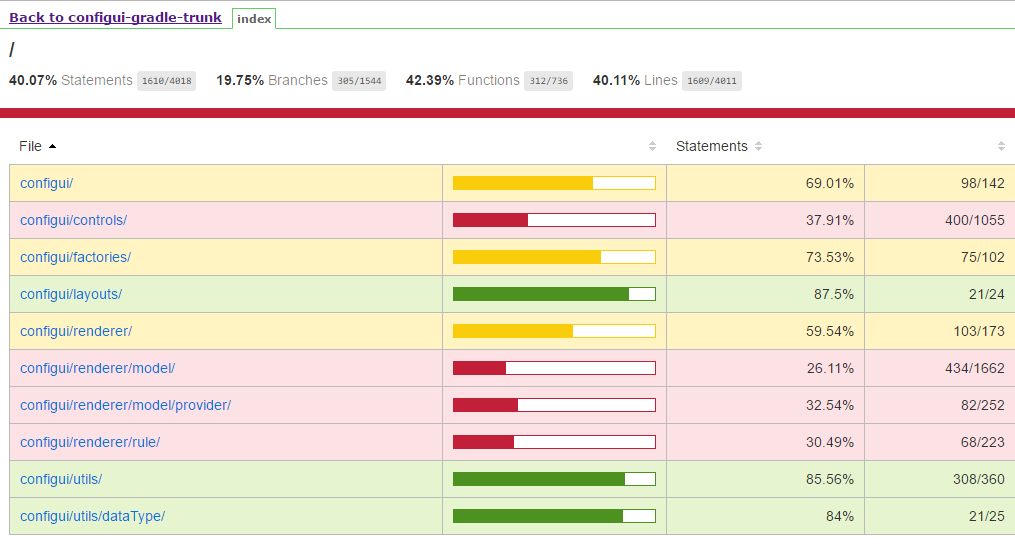
Task: Click the coverage bar for configui/factories/
Action: pyautogui.click(x=554, y=257)
